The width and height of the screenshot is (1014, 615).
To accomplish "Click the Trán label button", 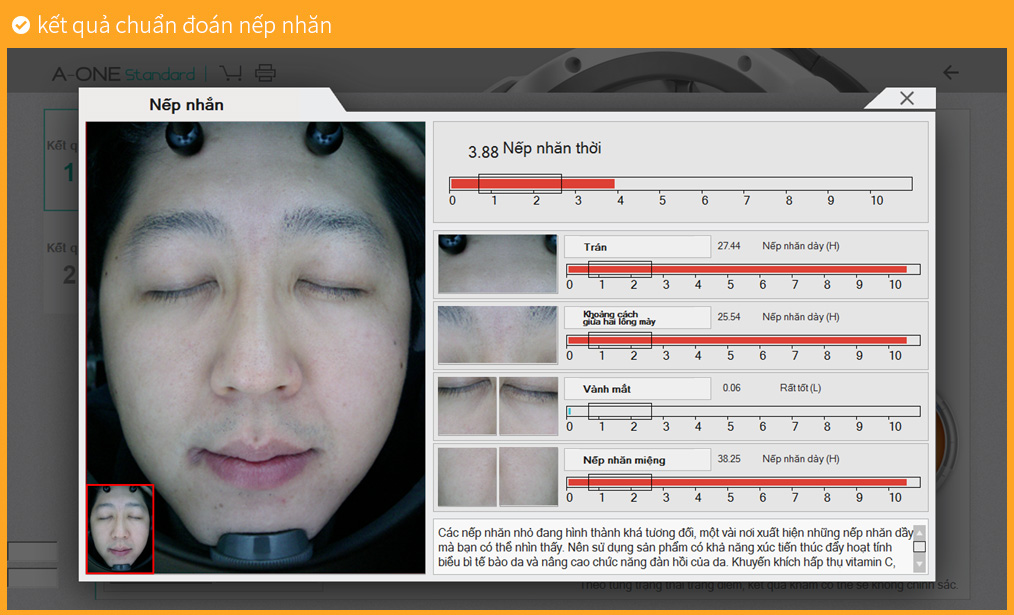I will (636, 247).
